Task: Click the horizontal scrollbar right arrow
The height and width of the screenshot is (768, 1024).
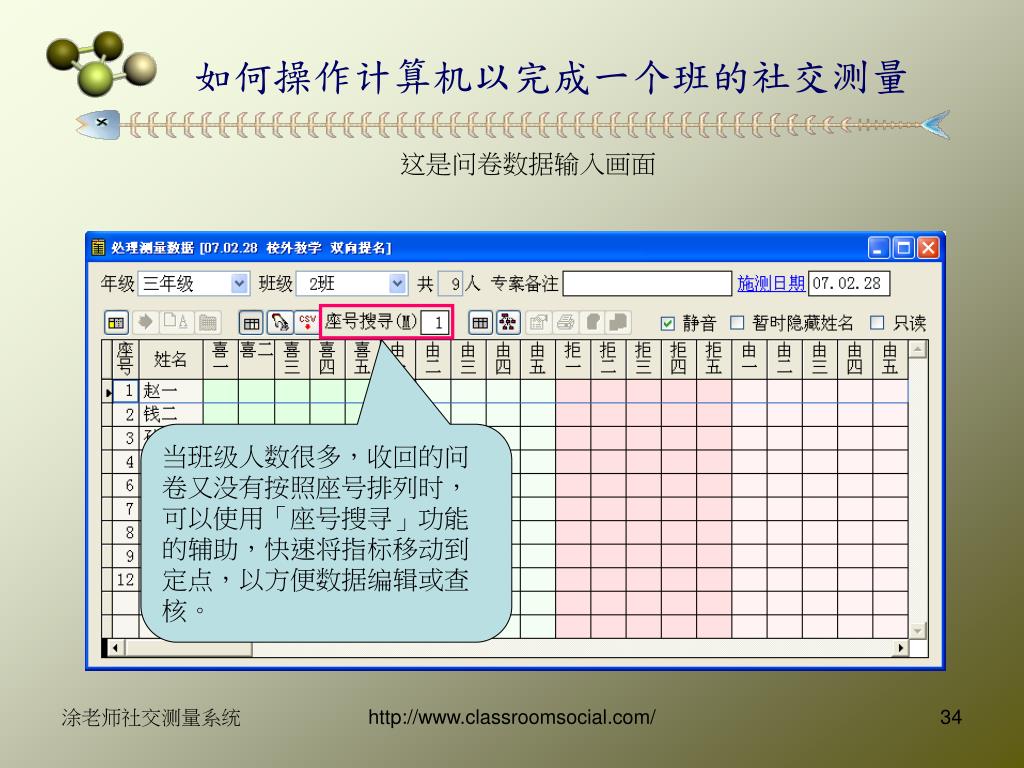Action: tap(901, 648)
